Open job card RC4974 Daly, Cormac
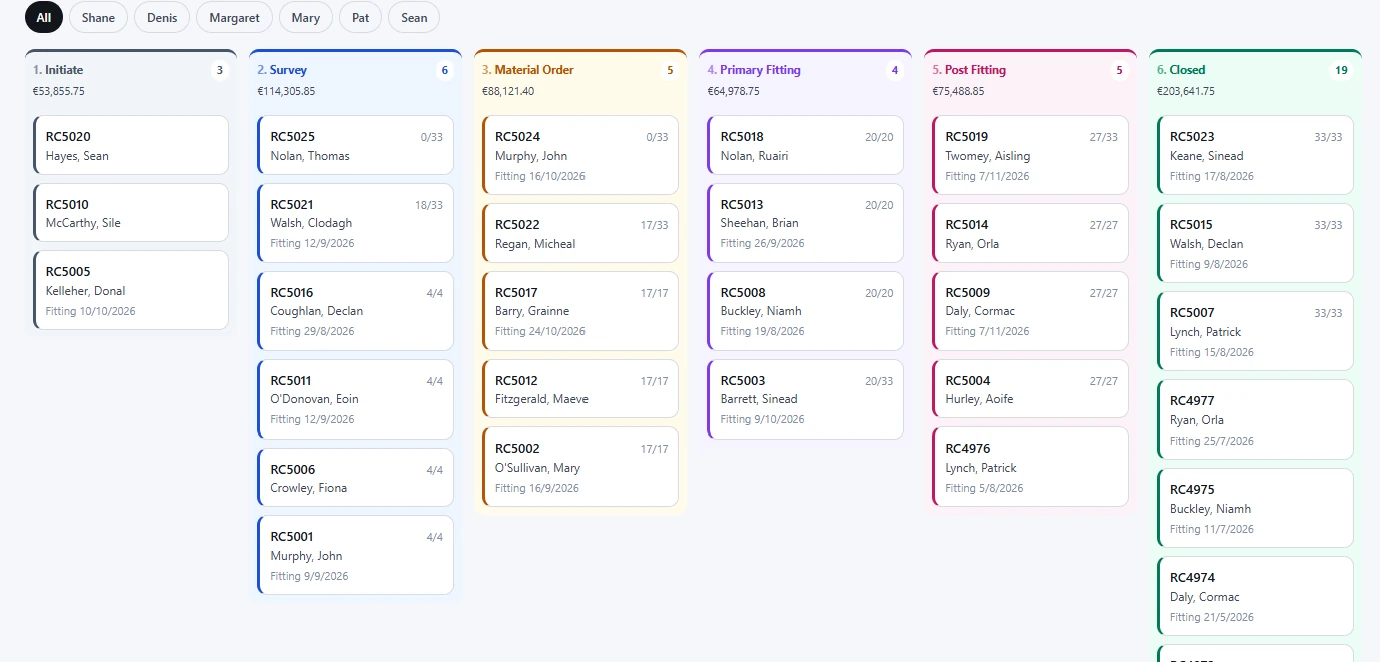This screenshot has width=1380, height=662. click(1256, 596)
